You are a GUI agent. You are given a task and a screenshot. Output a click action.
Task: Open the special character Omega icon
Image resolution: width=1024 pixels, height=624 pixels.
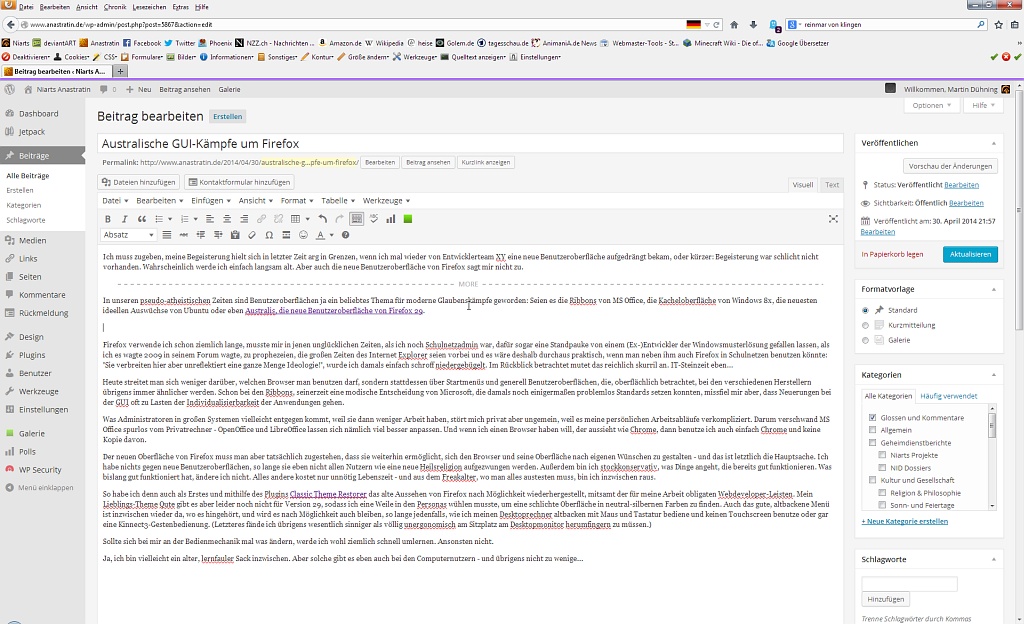pyautogui.click(x=269, y=235)
